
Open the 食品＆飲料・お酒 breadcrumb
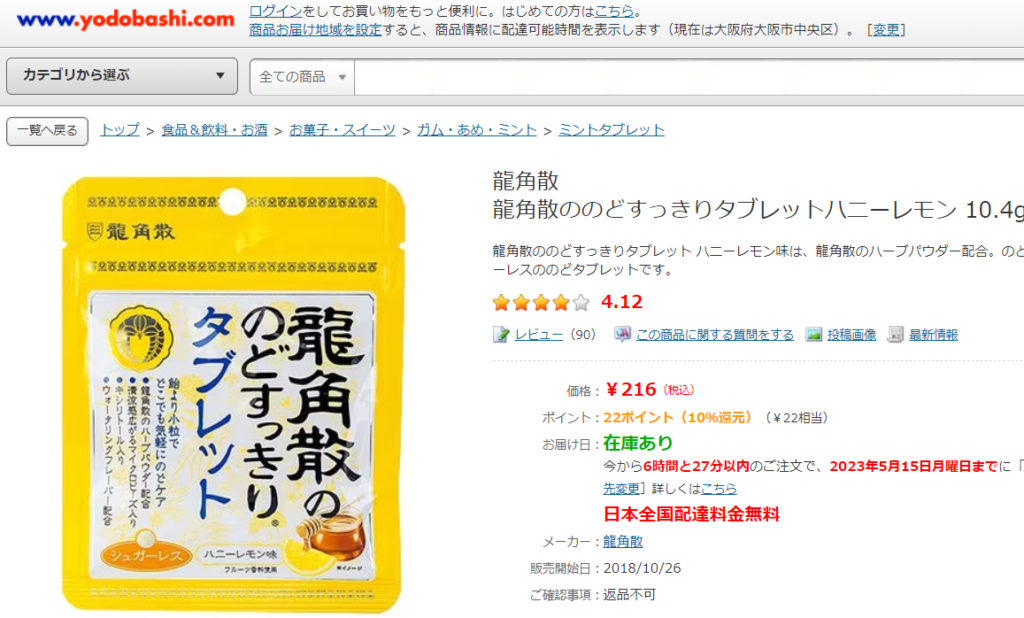pos(214,130)
